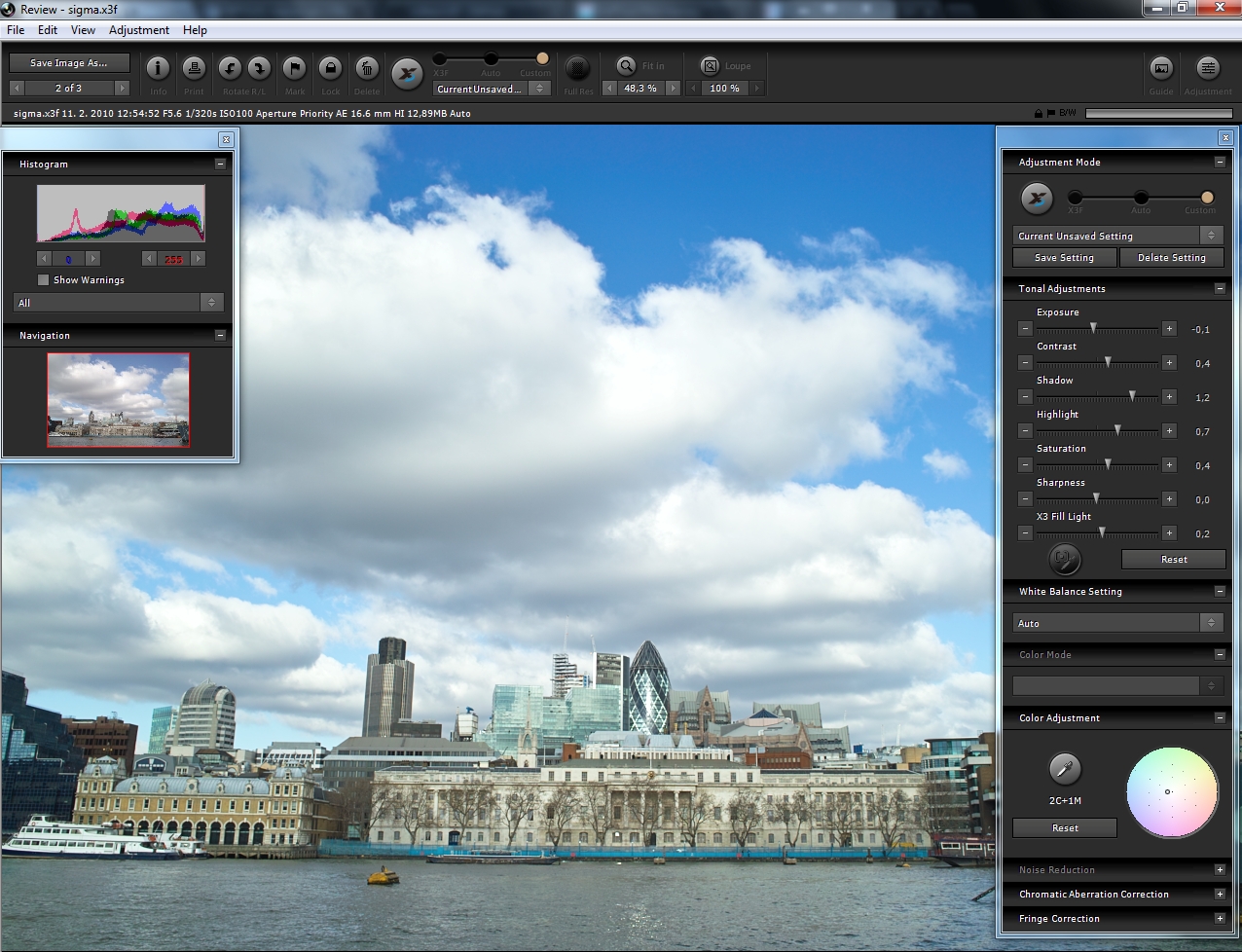The width and height of the screenshot is (1242, 952).
Task: Open the White Balance Auto dropdown
Action: [1117, 623]
